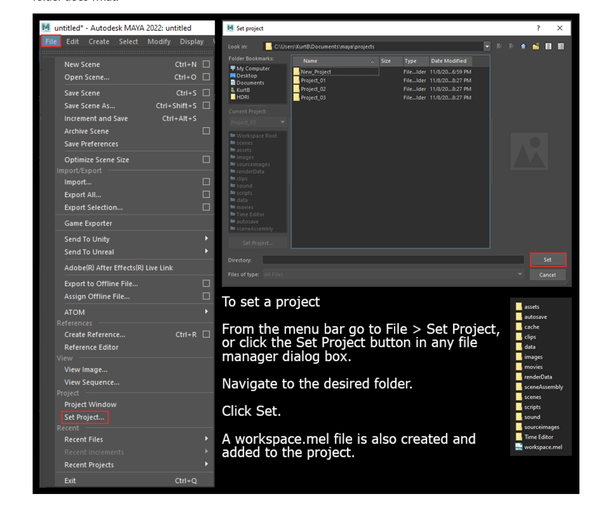Click the Directory input field
This screenshot has width=600, height=516.
coord(393,260)
